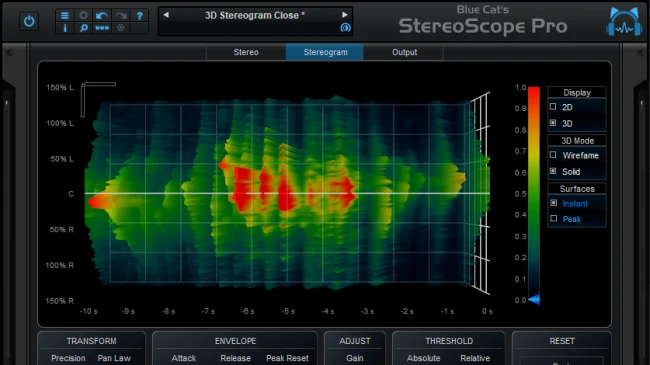650x365 pixels.
Task: Open the main menu icon
Action: [65, 16]
